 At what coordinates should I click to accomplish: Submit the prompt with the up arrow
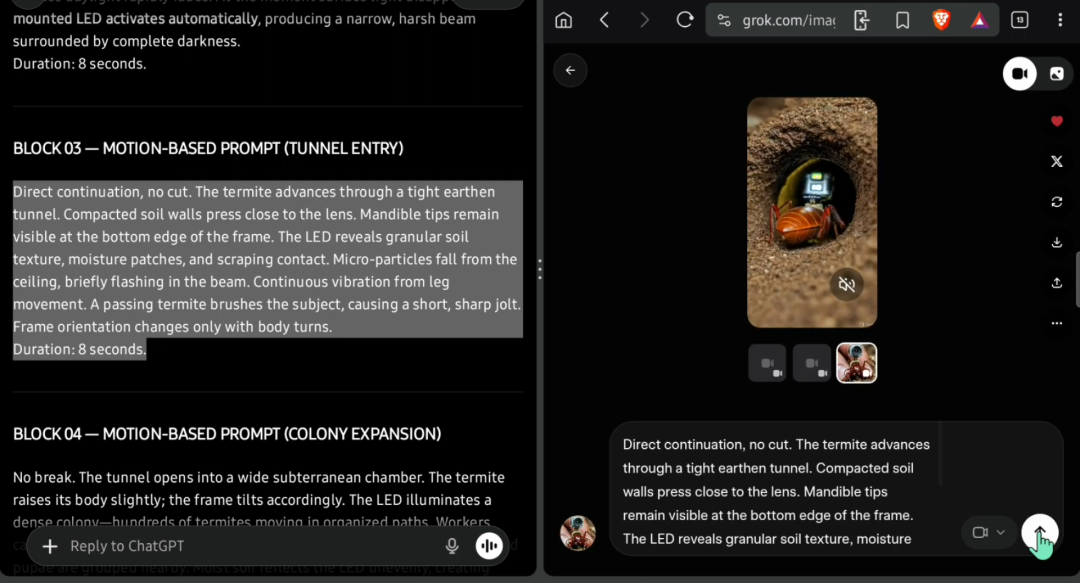pos(1039,532)
